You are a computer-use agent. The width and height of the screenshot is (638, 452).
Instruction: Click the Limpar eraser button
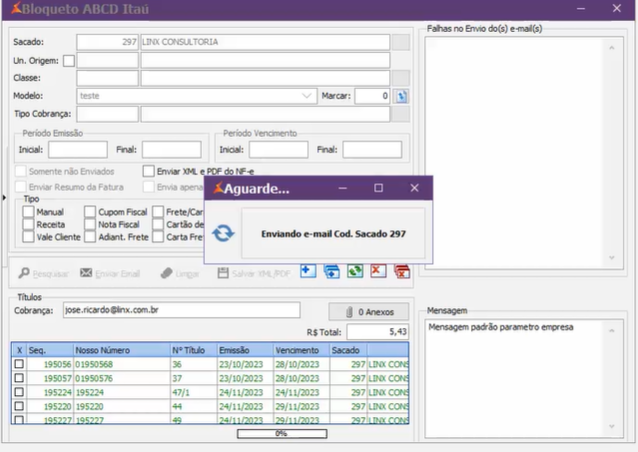pyautogui.click(x=180, y=273)
